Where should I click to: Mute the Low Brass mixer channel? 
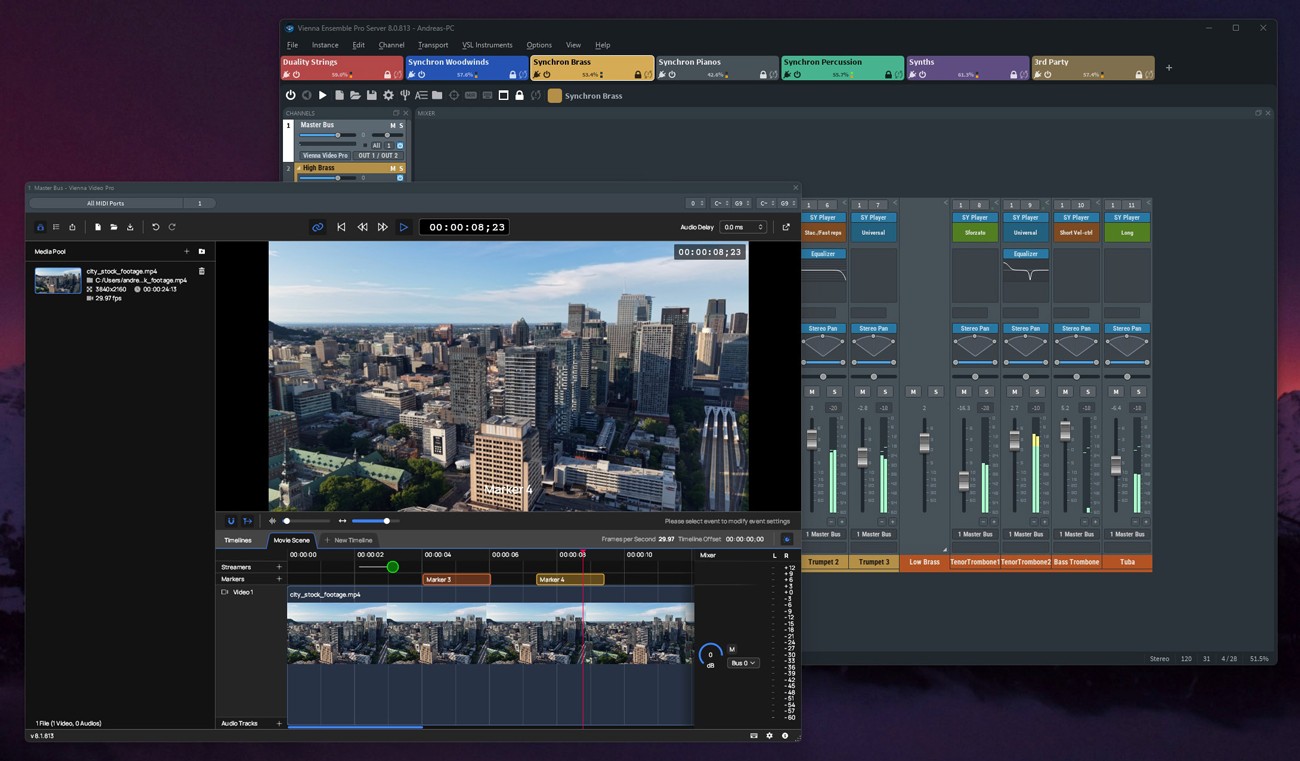(x=913, y=392)
